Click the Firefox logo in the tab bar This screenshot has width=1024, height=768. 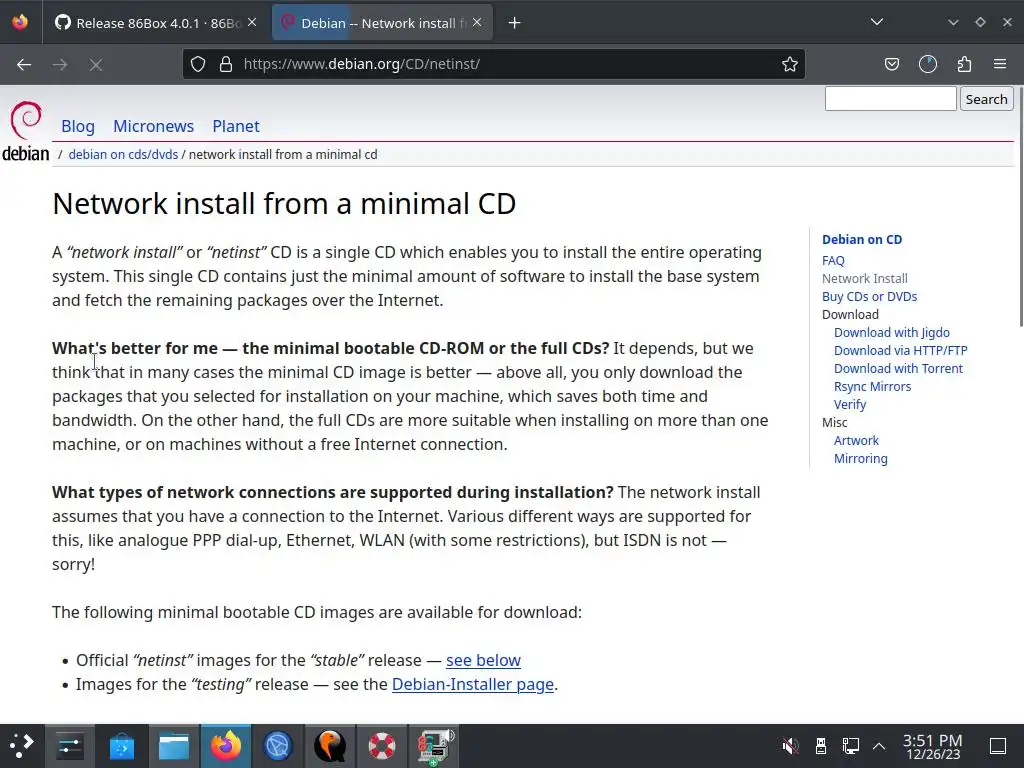point(20,22)
